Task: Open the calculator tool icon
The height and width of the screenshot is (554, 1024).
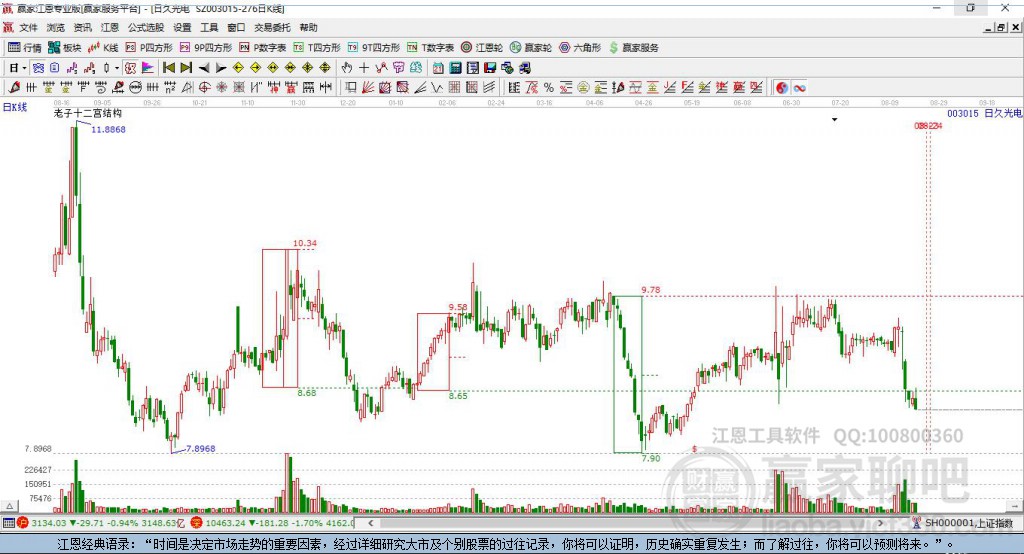Action: pos(455,68)
